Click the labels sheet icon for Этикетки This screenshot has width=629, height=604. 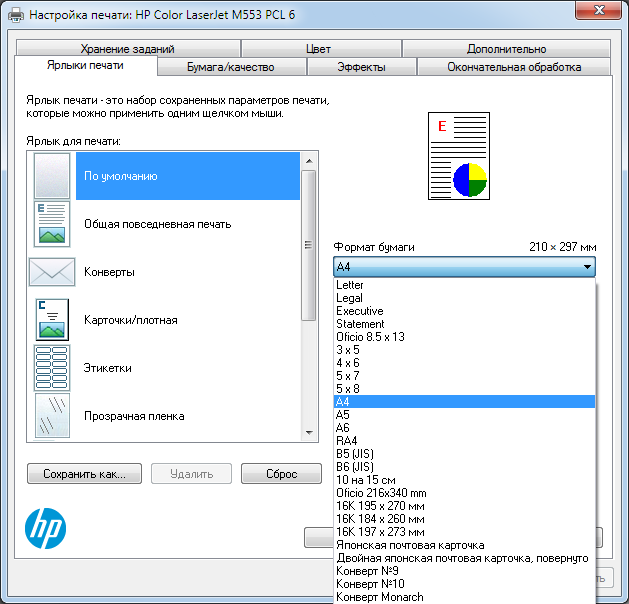[x=52, y=368]
